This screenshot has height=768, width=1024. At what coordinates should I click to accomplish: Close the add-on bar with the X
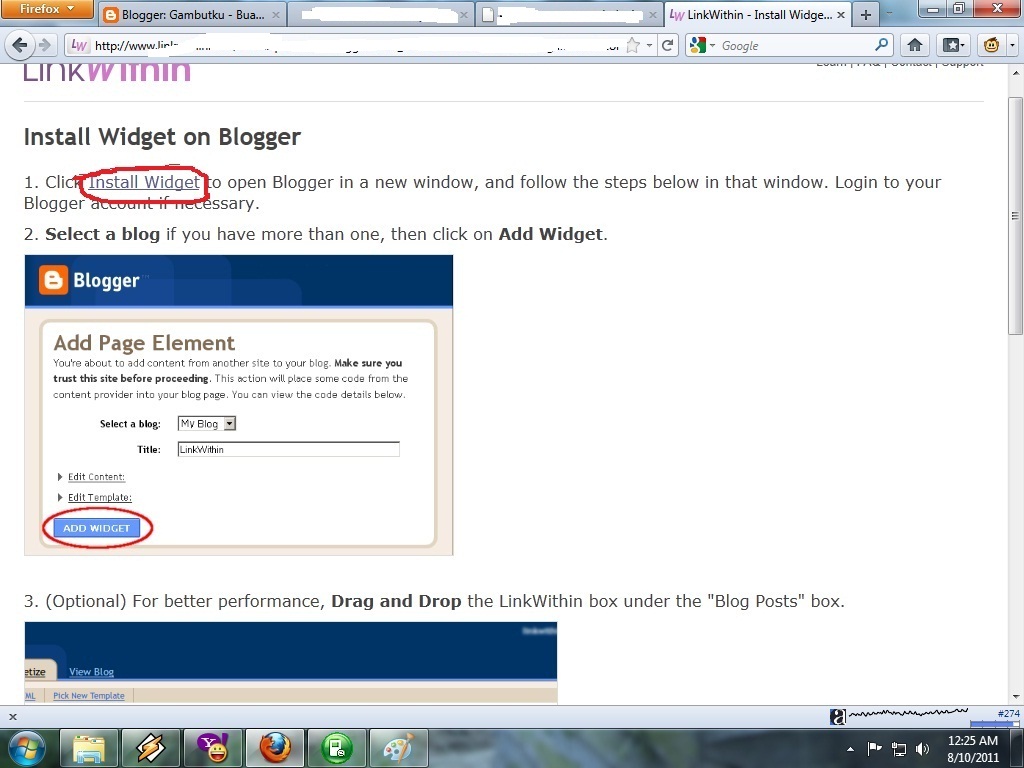pyautogui.click(x=12, y=716)
